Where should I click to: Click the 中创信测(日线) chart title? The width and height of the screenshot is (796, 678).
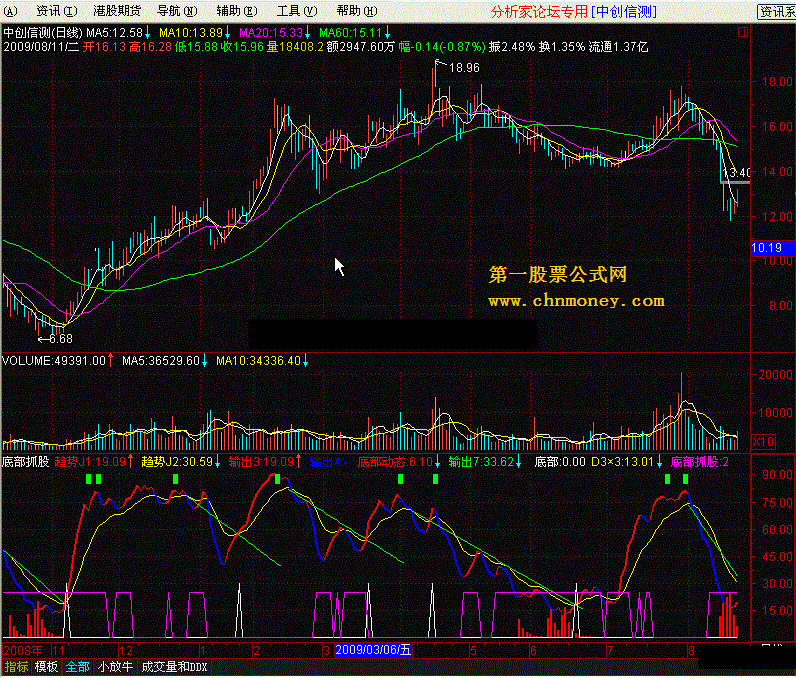click(x=43, y=33)
